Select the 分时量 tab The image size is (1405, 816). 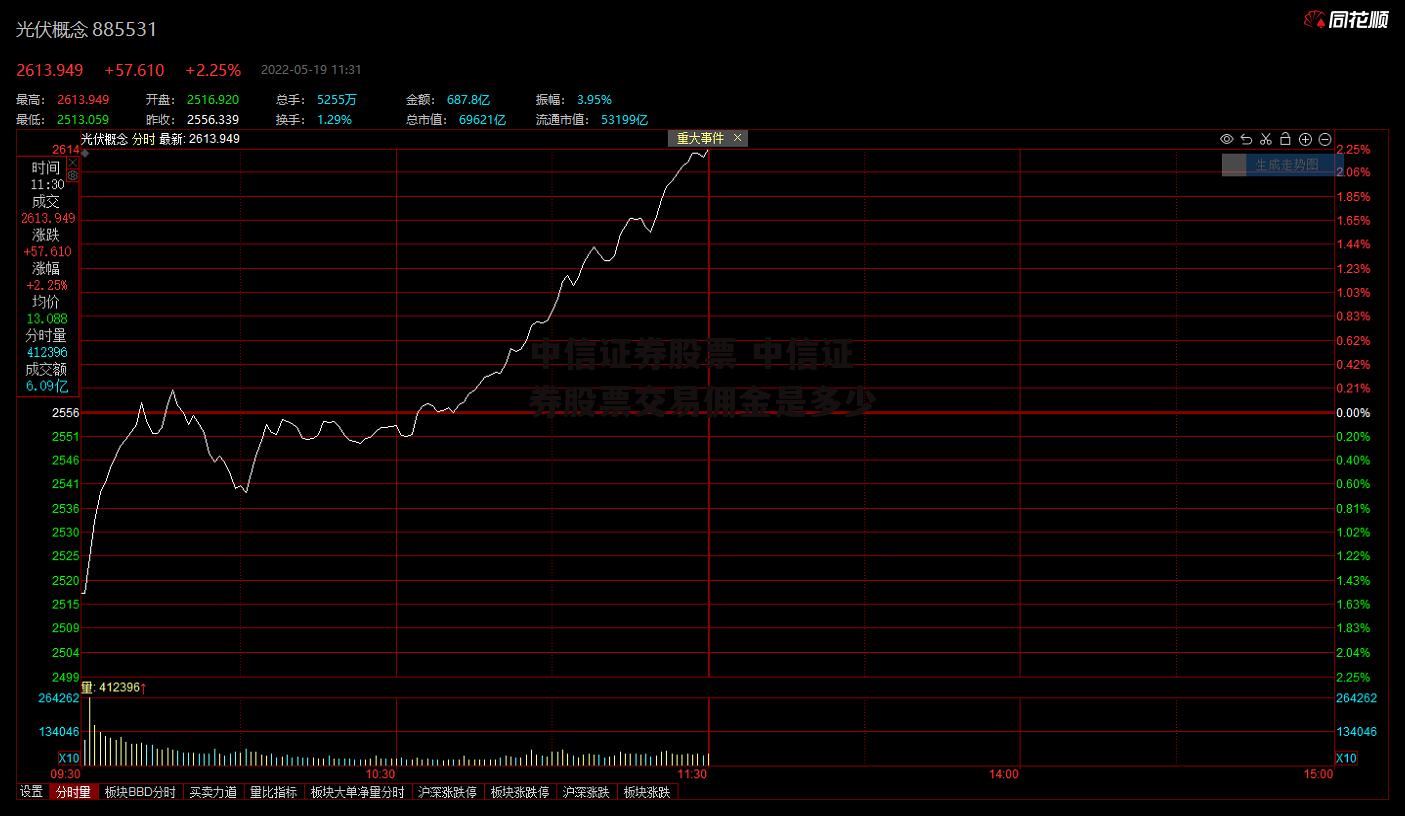pyautogui.click(x=73, y=792)
